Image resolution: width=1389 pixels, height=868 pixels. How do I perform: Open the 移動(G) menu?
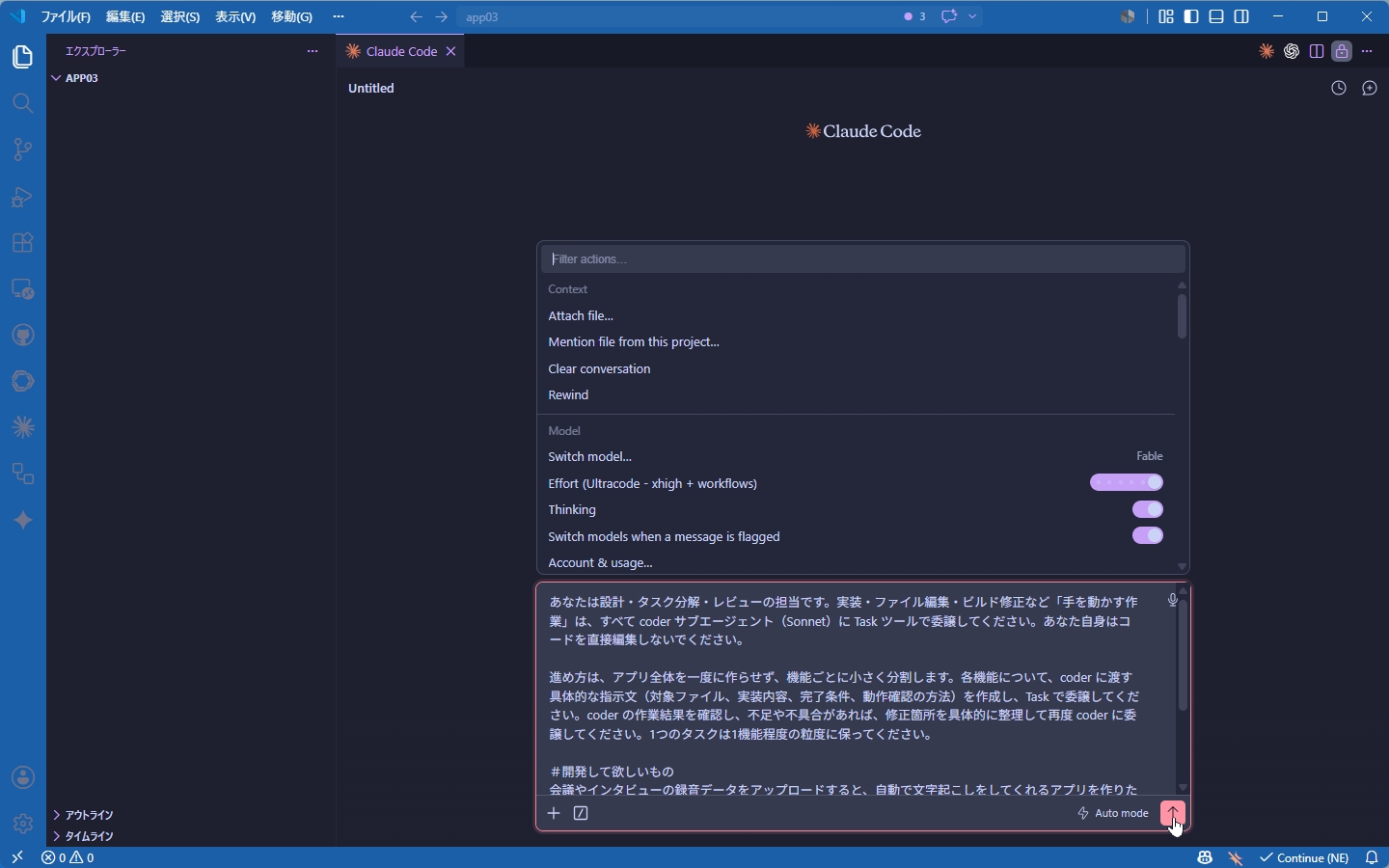coord(291,16)
